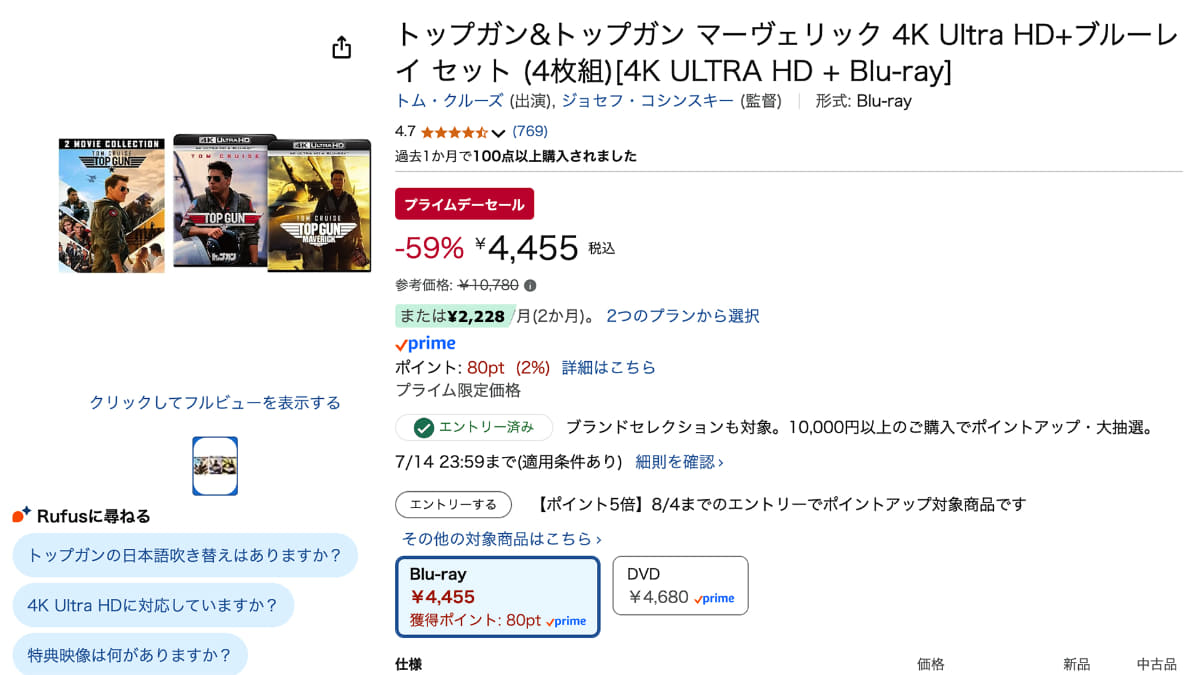Image resolution: width=1200 pixels, height=675 pixels.
Task: Open 詳細はこちら points details link
Action: [x=608, y=367]
